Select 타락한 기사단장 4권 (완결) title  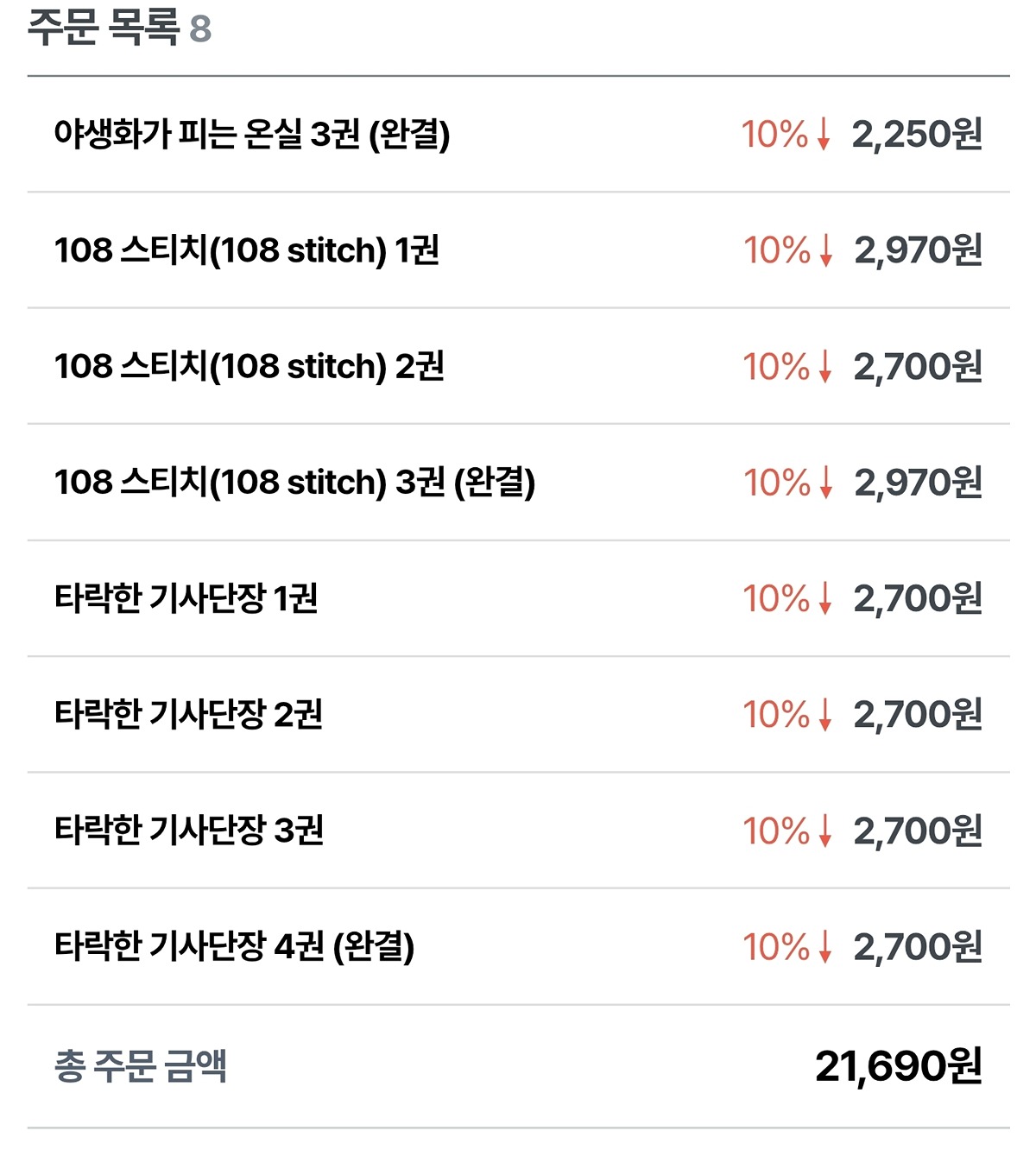click(234, 947)
